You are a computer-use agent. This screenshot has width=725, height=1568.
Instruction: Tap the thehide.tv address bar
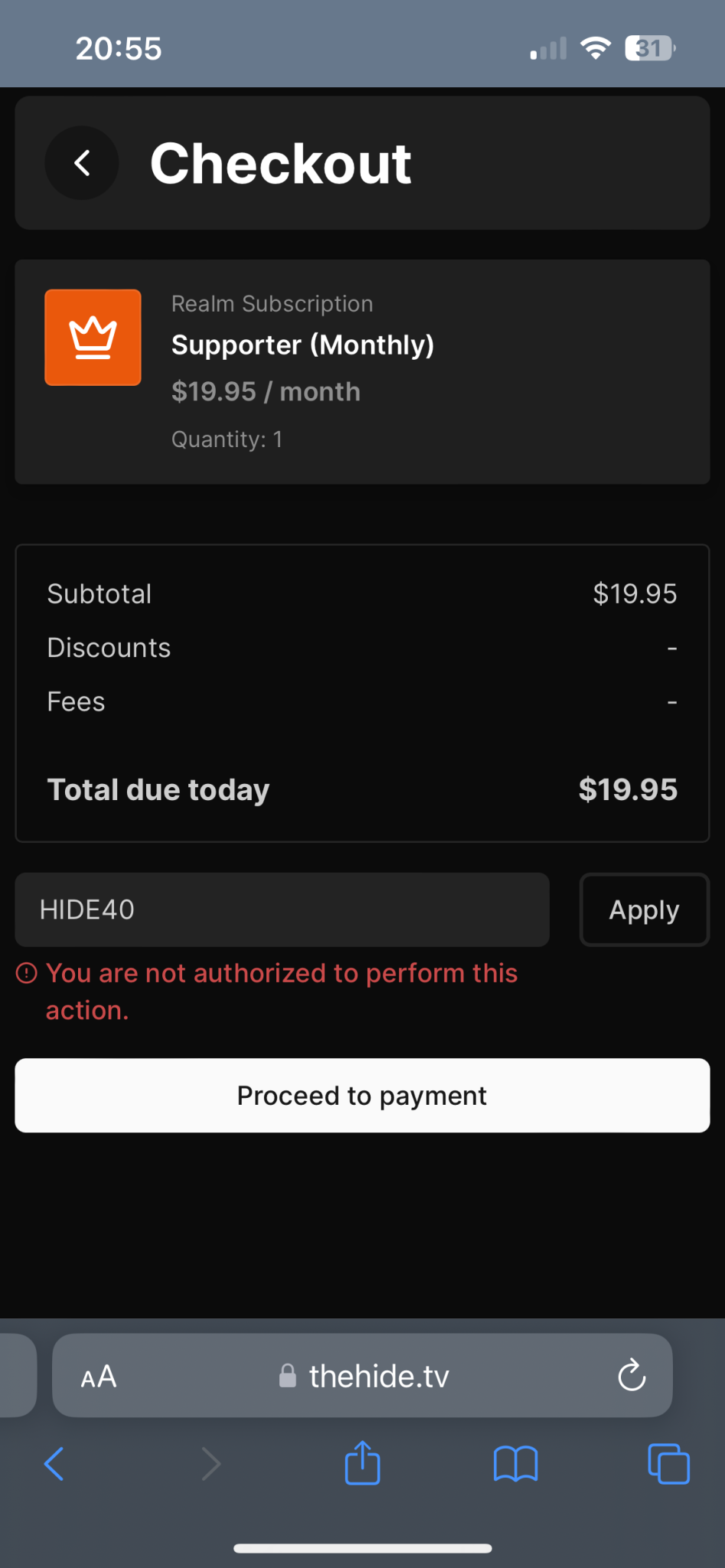coord(379,1377)
